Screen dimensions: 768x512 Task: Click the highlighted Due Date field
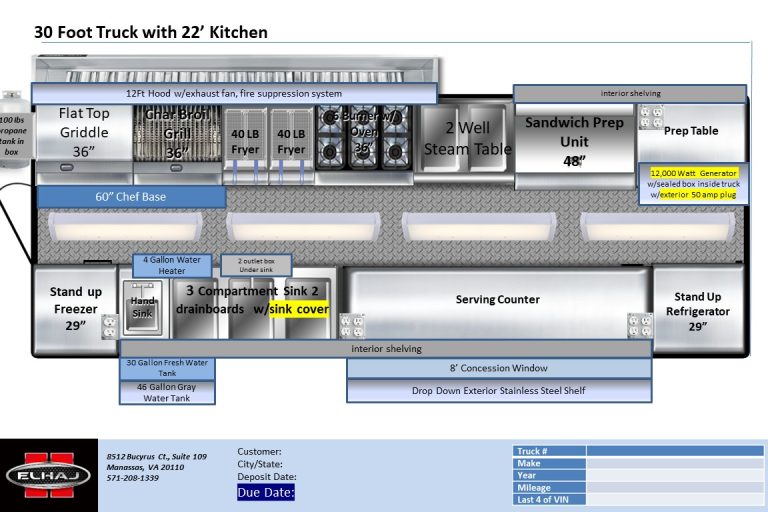point(266,491)
